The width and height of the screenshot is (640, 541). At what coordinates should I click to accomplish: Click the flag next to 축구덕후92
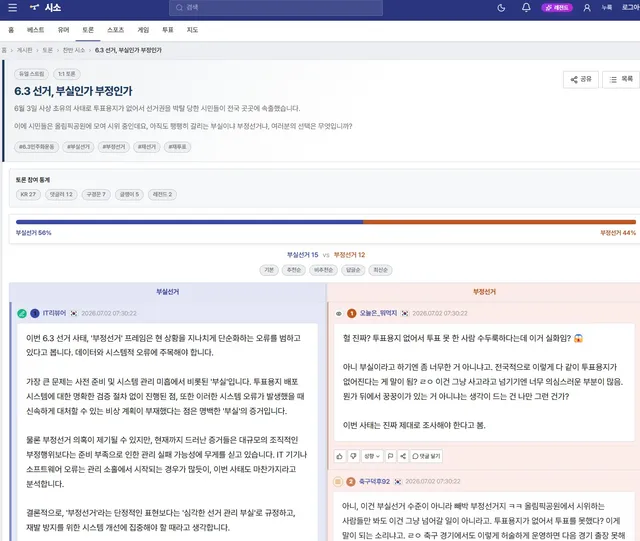(x=398, y=482)
